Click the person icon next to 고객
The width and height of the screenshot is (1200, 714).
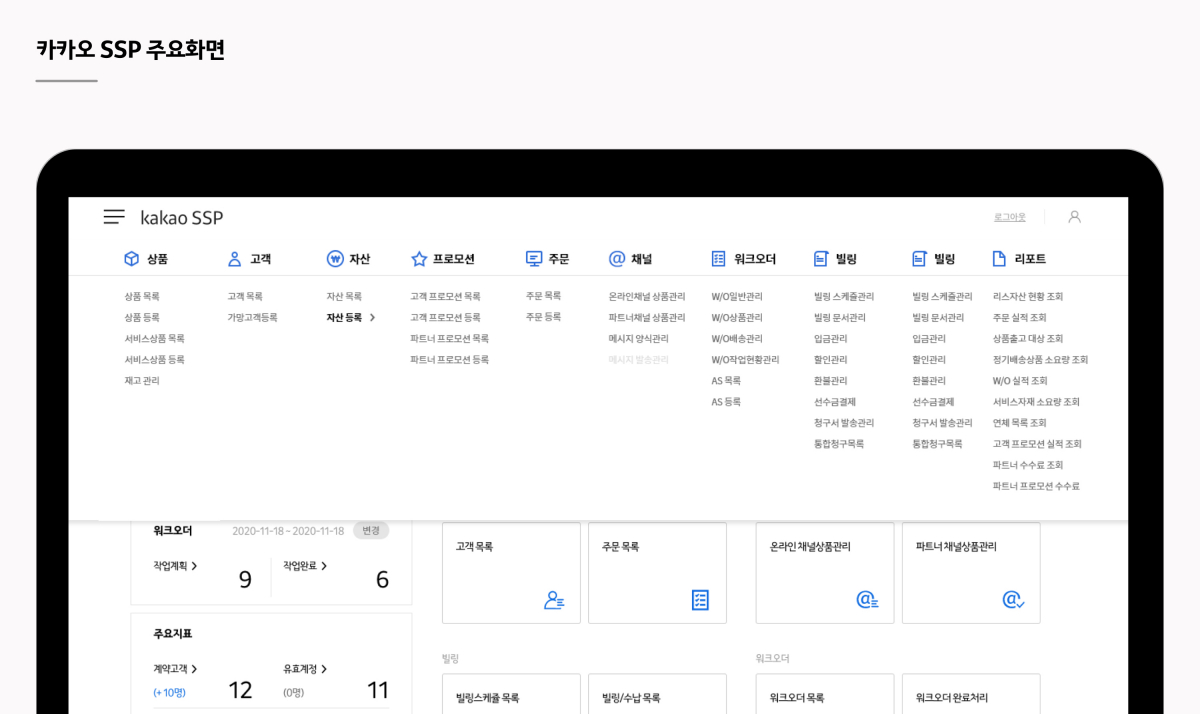pos(235,259)
